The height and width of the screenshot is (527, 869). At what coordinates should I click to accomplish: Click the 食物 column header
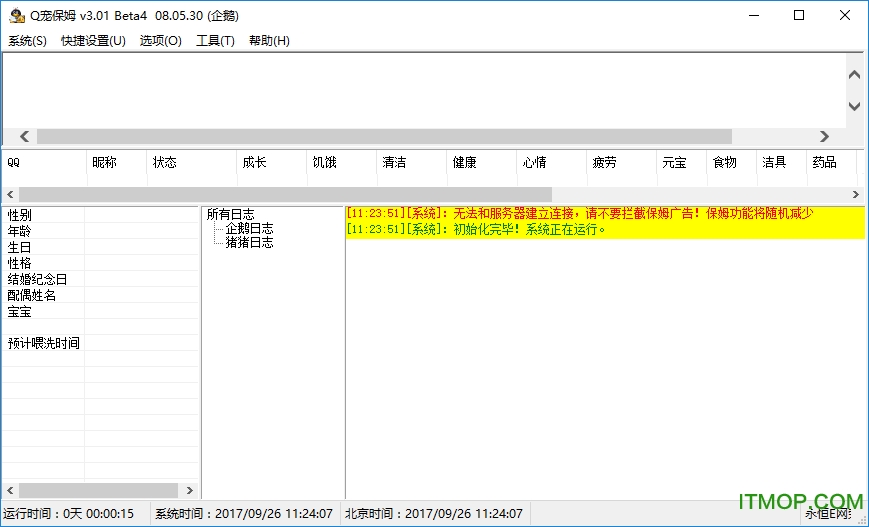tap(731, 162)
